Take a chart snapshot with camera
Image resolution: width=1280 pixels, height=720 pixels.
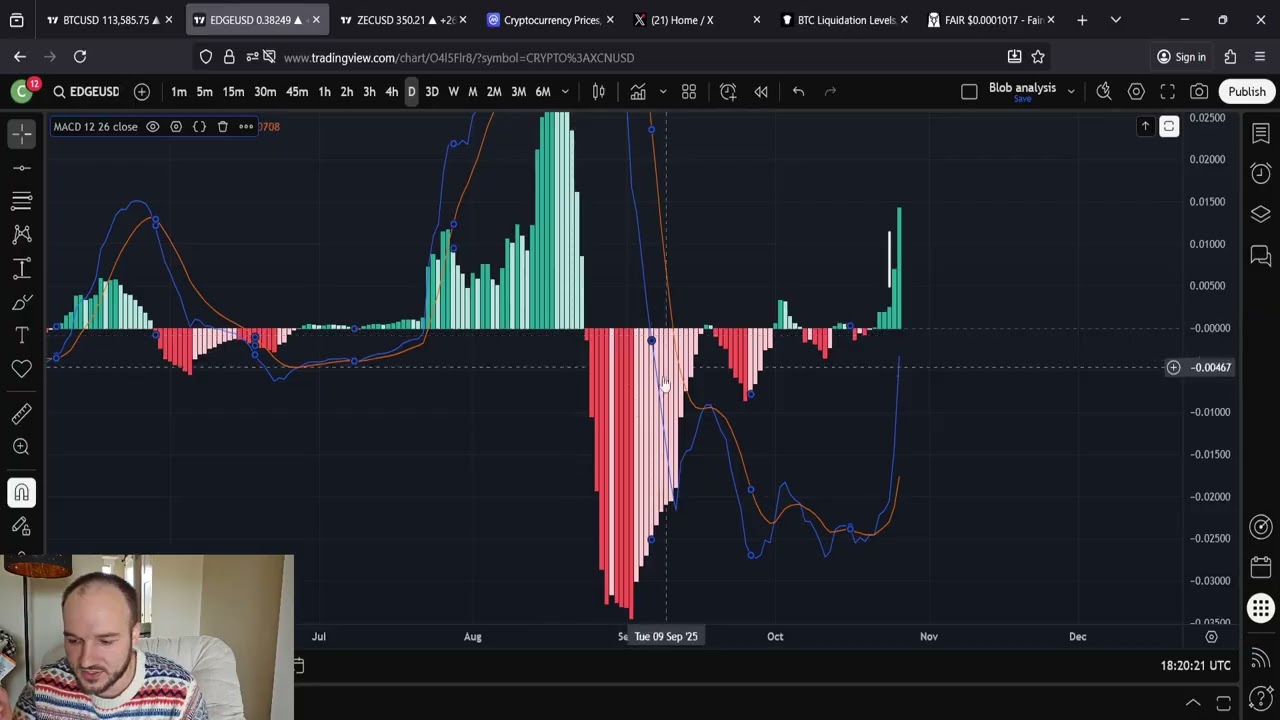1199,92
